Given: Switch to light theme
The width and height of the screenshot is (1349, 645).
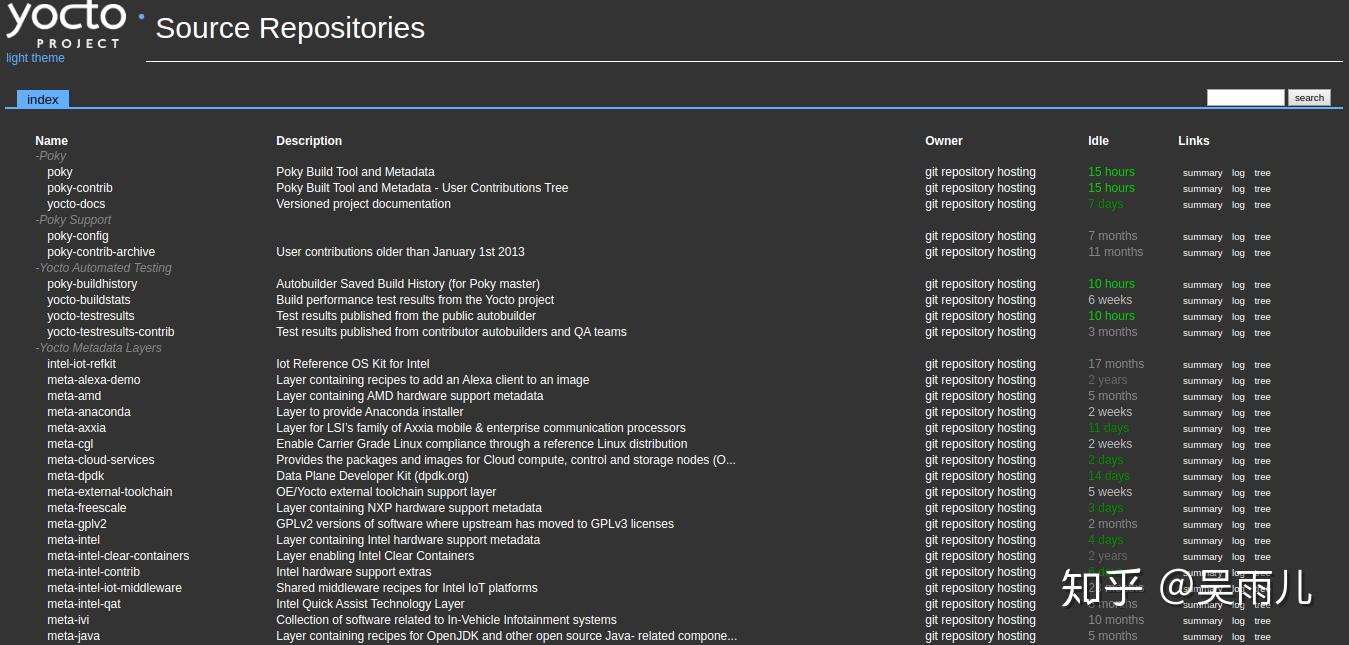Looking at the screenshot, I should pyautogui.click(x=35, y=58).
